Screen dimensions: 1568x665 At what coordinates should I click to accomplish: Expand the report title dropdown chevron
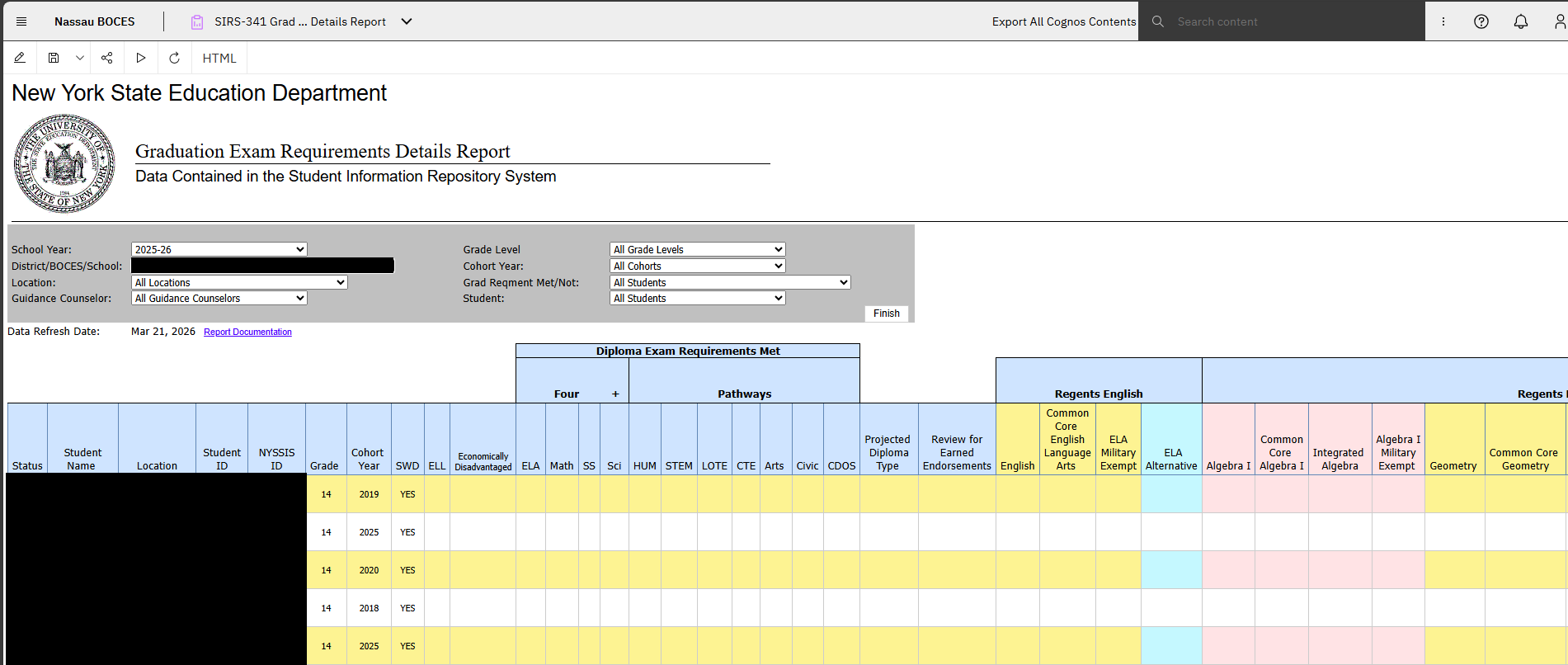(407, 21)
